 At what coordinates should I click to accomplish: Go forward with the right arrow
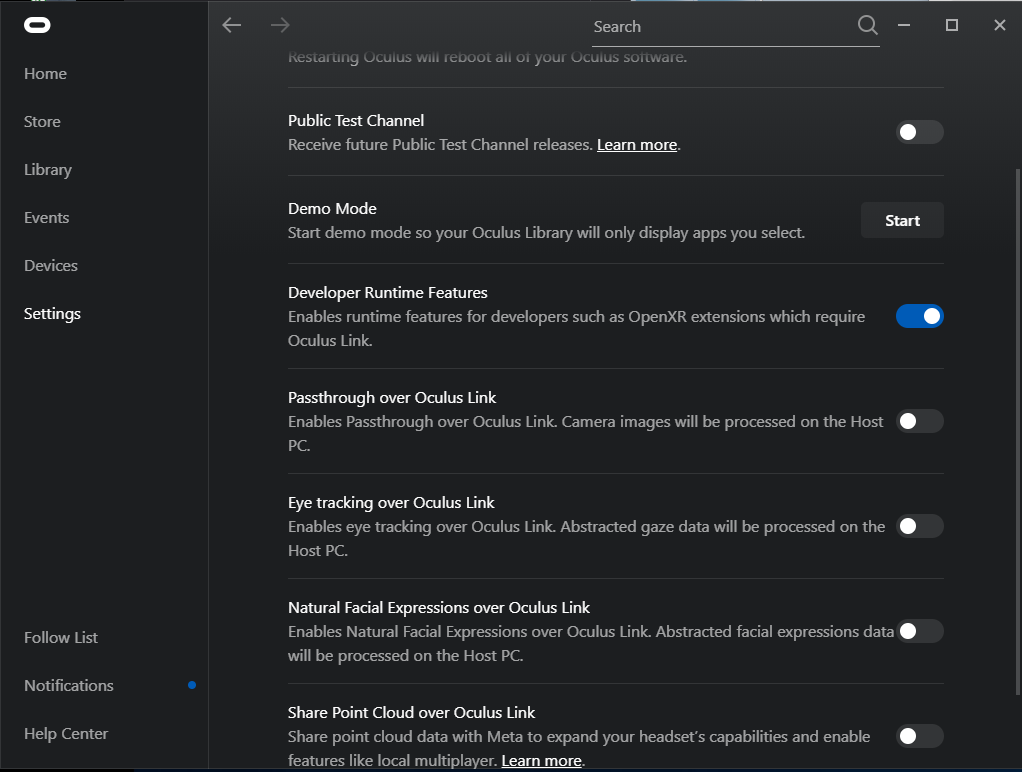pos(280,25)
